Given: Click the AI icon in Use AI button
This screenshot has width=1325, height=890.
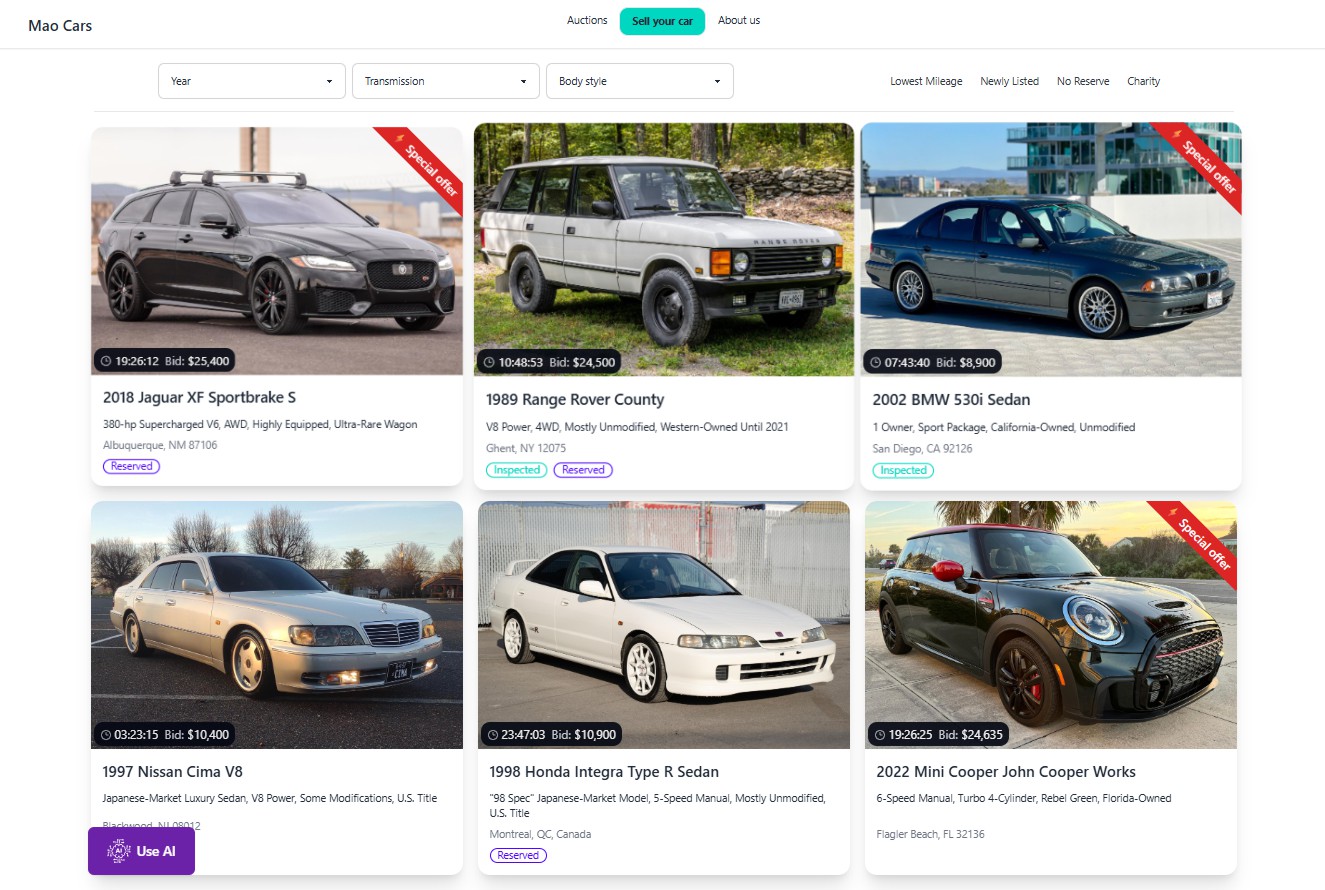Looking at the screenshot, I should pos(119,851).
